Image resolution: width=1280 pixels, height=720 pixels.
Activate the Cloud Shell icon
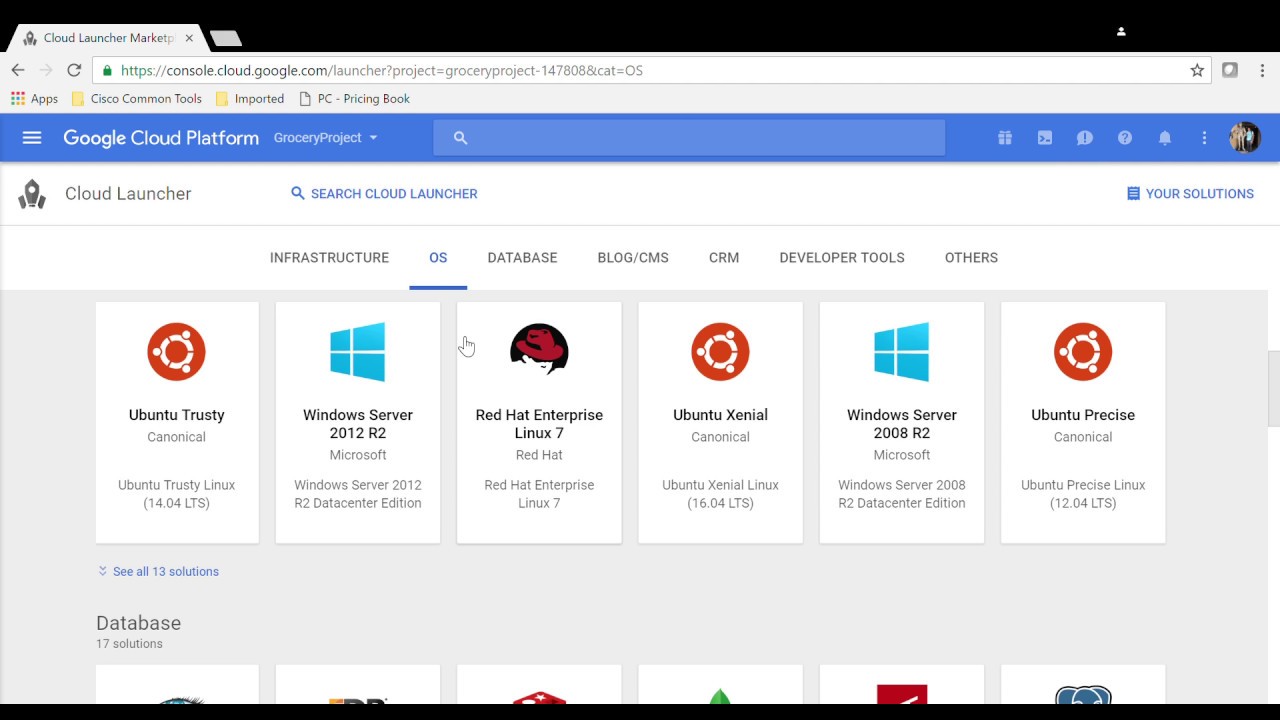(1045, 138)
